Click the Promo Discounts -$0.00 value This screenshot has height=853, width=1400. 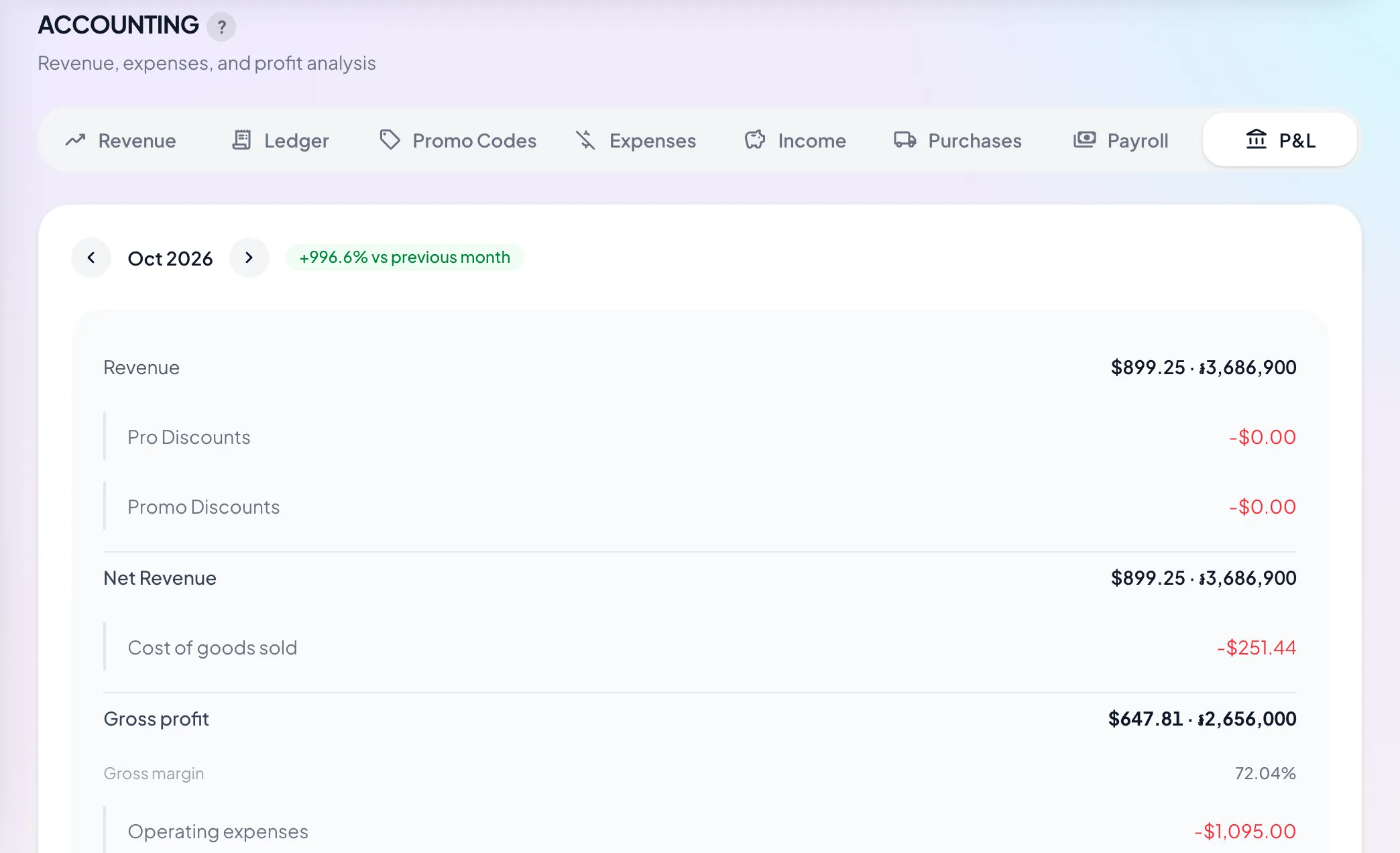1263,507
